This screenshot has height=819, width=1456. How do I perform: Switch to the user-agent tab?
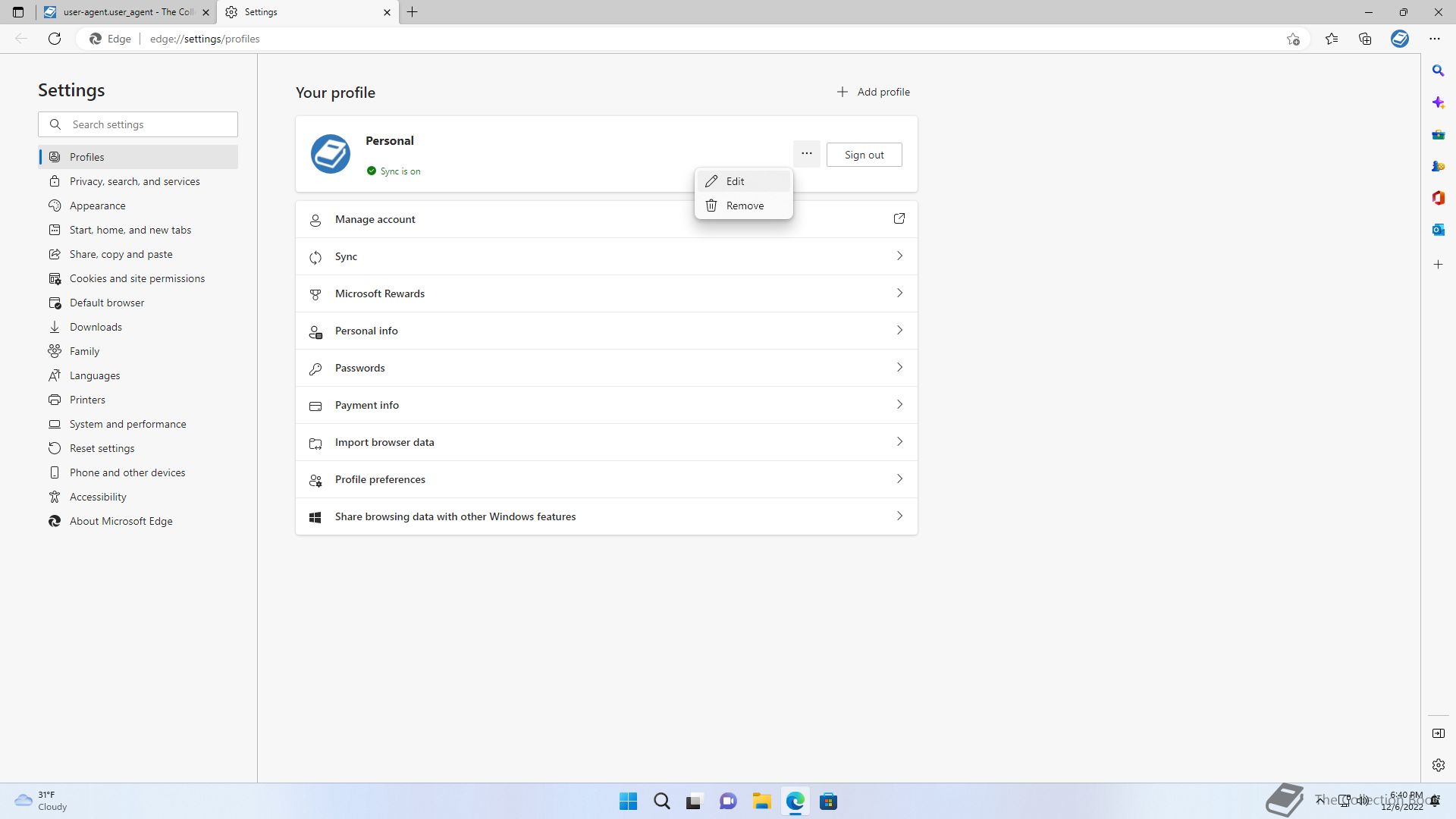tap(126, 12)
